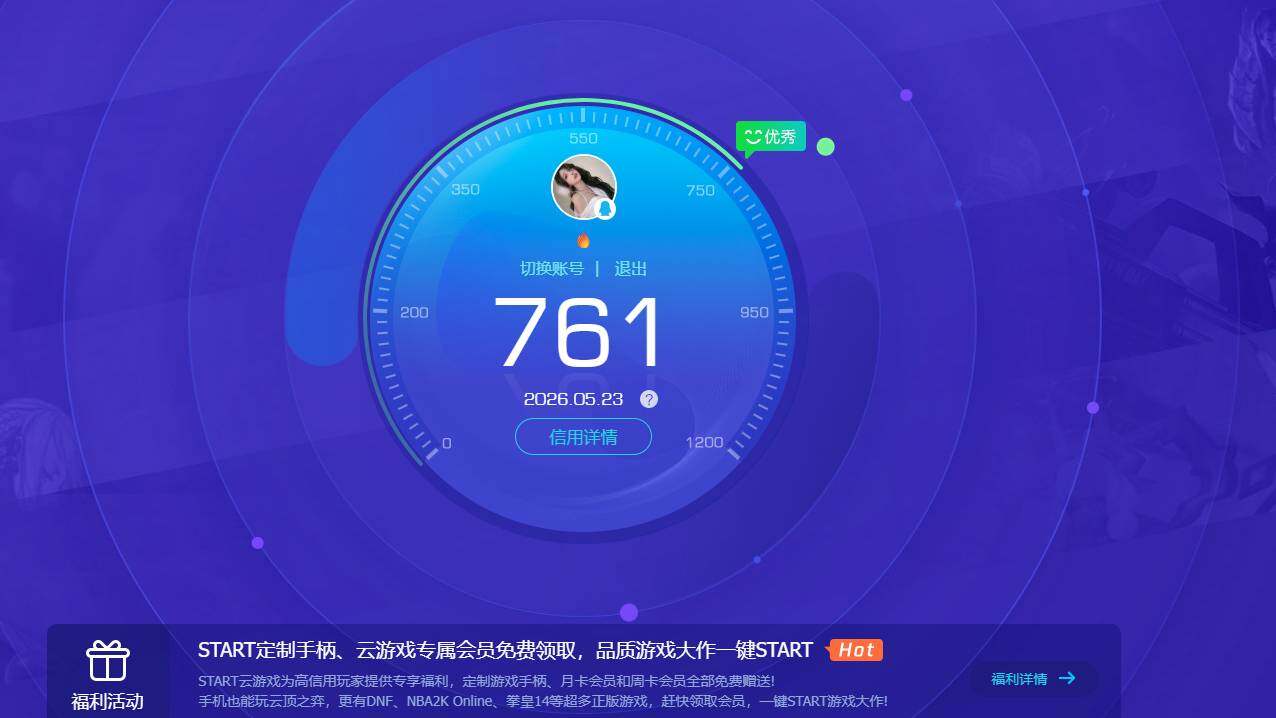Click 切换账号 to switch account

[x=552, y=269]
